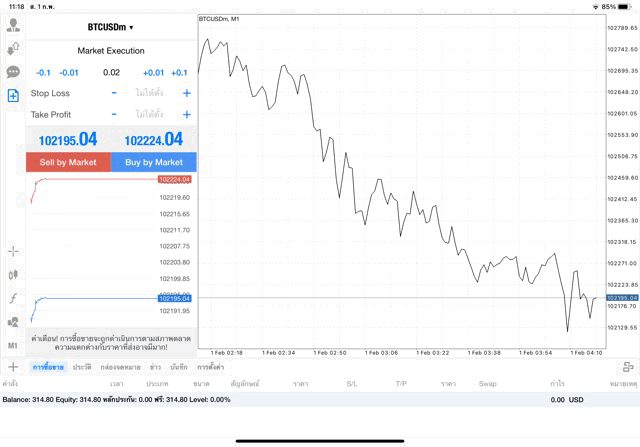Increase the Stop Loss value with plus
Screen dimensions: 640x447
click(x=187, y=93)
